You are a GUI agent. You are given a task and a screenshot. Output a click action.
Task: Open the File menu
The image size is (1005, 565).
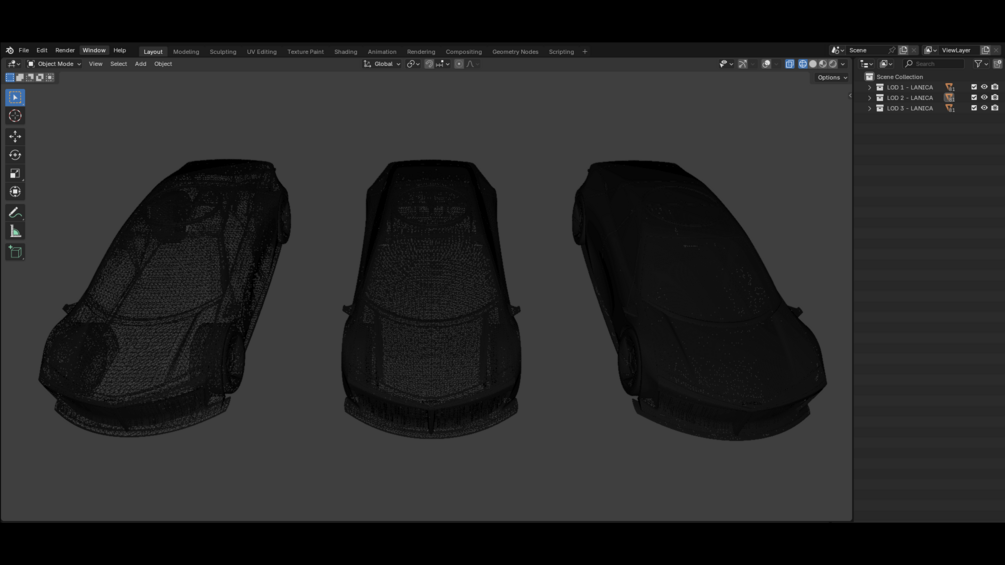(24, 50)
